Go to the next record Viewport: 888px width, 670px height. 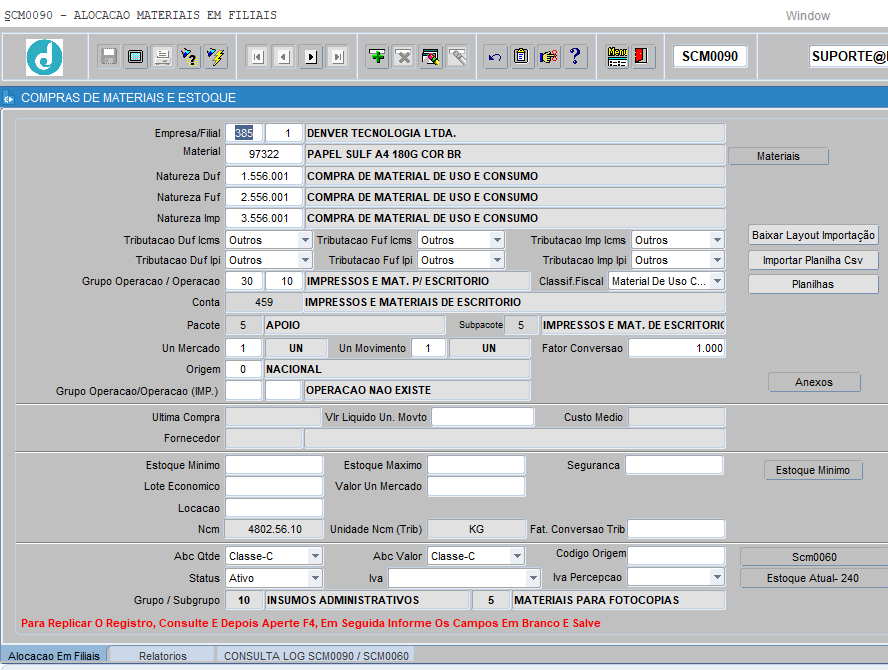[311, 57]
